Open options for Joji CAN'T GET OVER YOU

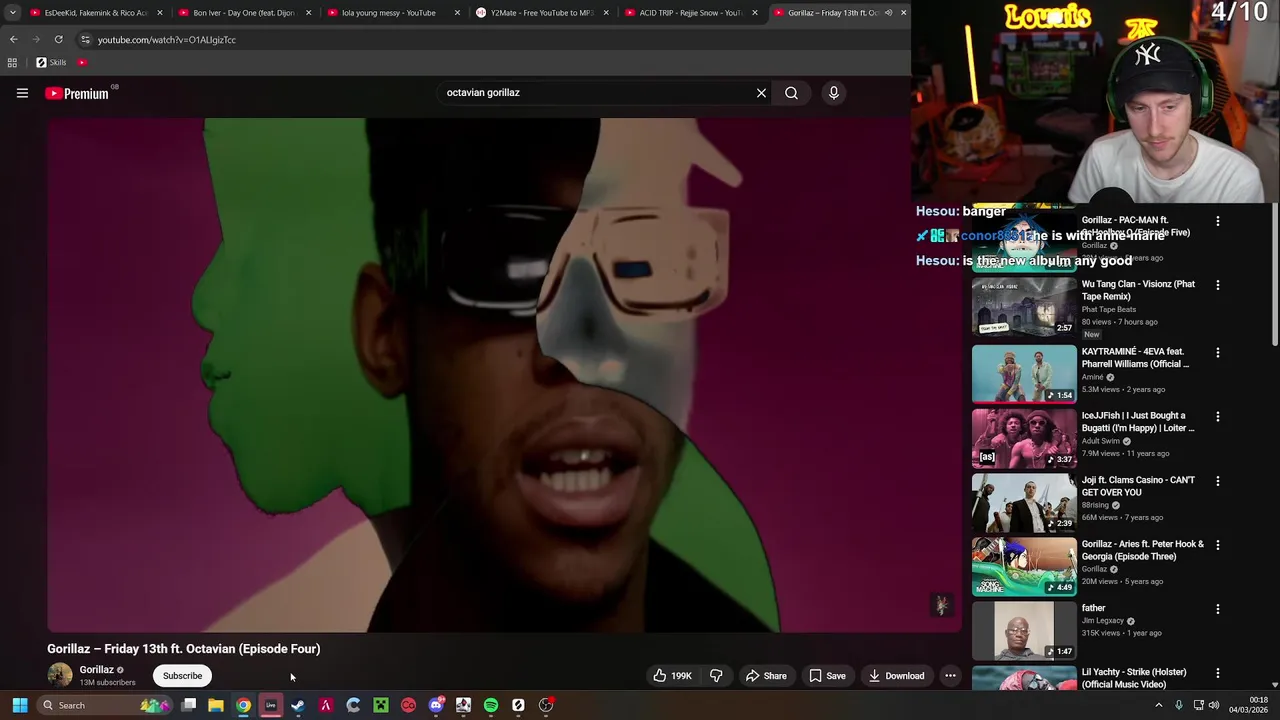coord(1217,481)
